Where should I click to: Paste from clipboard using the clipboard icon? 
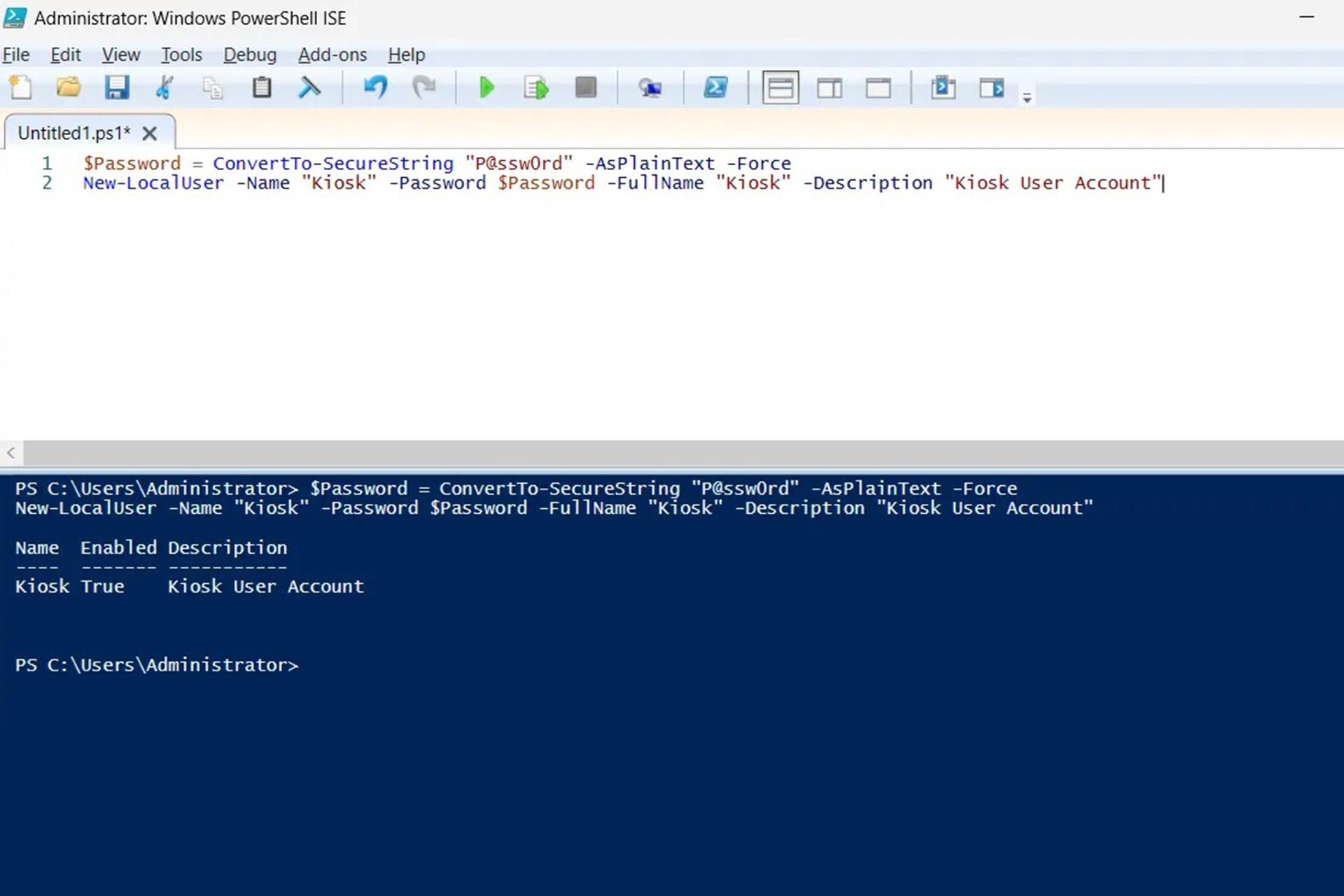click(x=261, y=87)
